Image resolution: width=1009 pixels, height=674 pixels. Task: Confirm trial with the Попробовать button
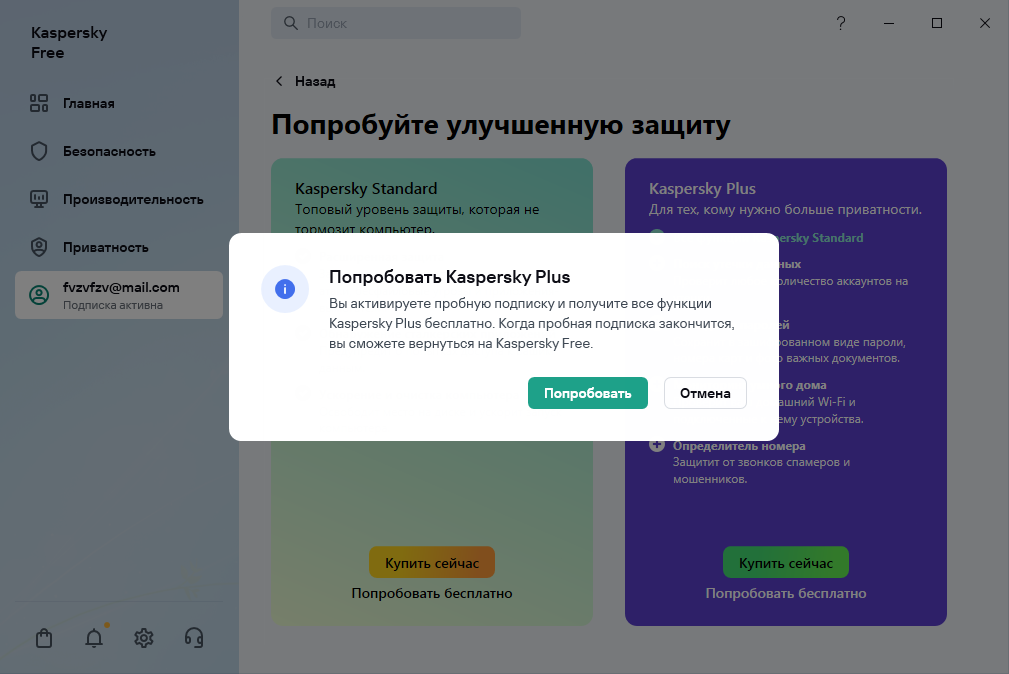[x=588, y=393]
